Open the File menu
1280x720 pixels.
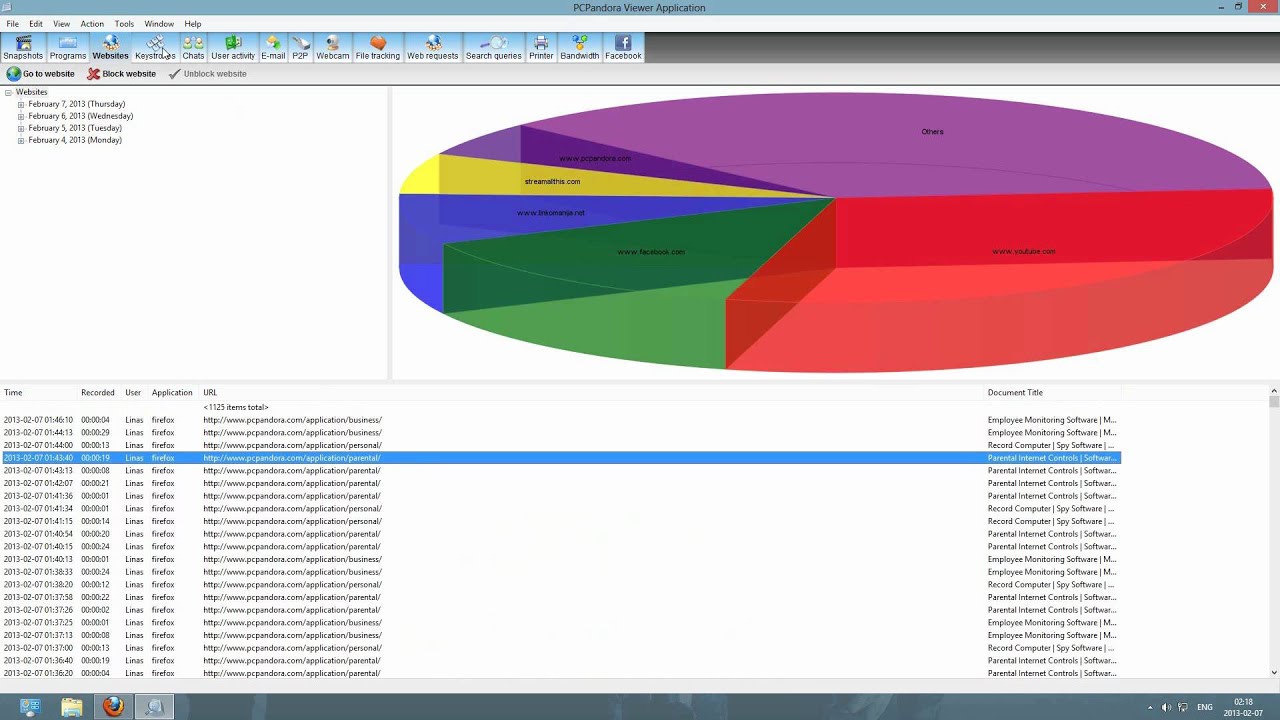[x=12, y=24]
